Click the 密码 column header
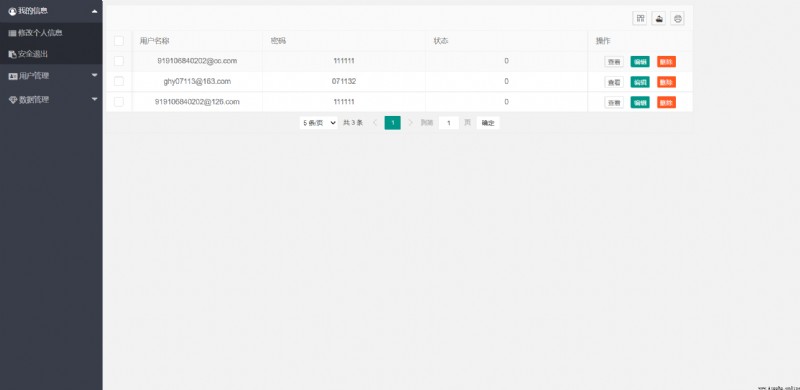This screenshot has height=390, width=800. click(344, 41)
